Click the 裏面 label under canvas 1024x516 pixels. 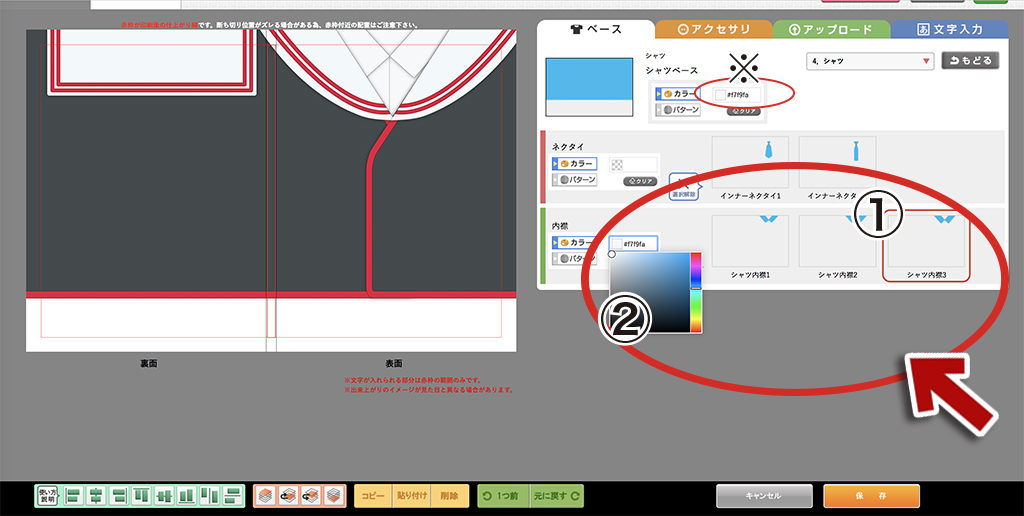148,364
